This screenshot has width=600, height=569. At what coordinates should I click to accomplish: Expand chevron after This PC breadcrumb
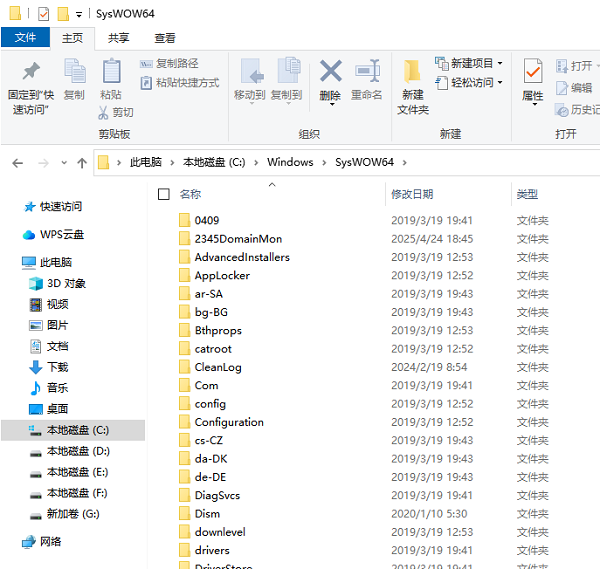(x=172, y=163)
